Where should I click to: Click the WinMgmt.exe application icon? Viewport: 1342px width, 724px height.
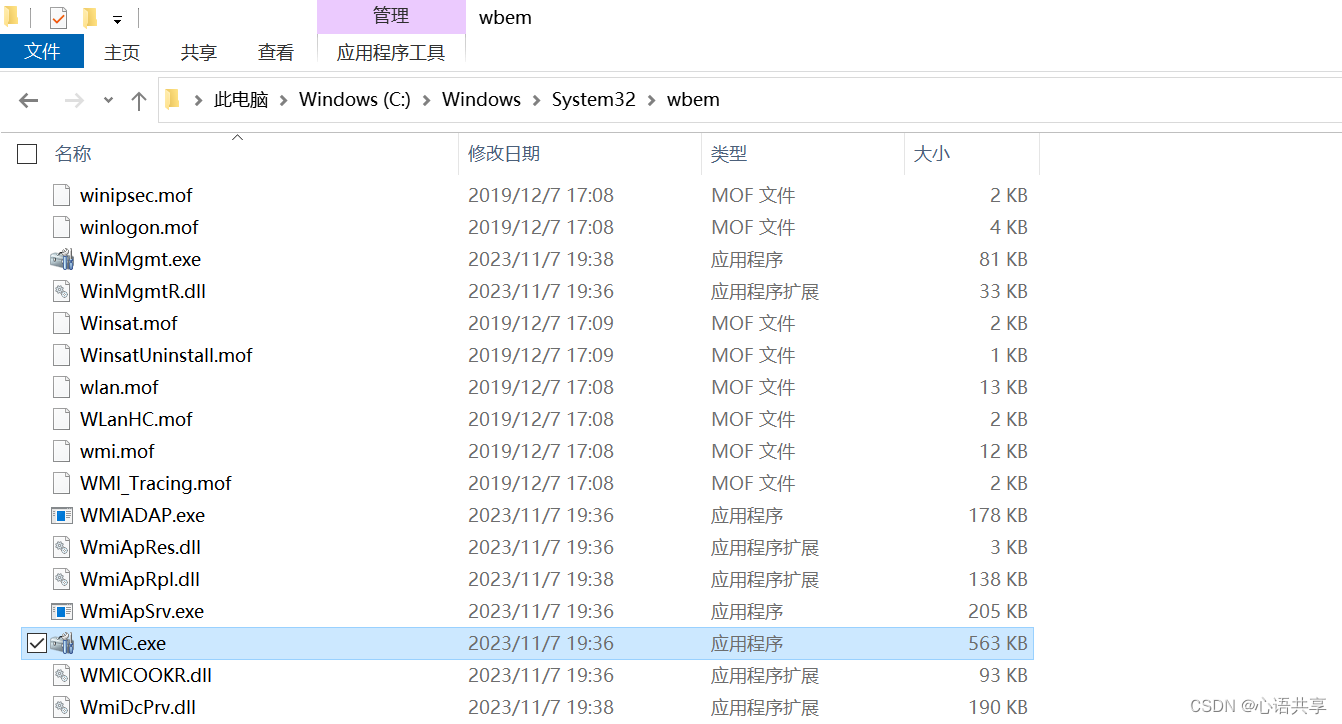tap(60, 259)
